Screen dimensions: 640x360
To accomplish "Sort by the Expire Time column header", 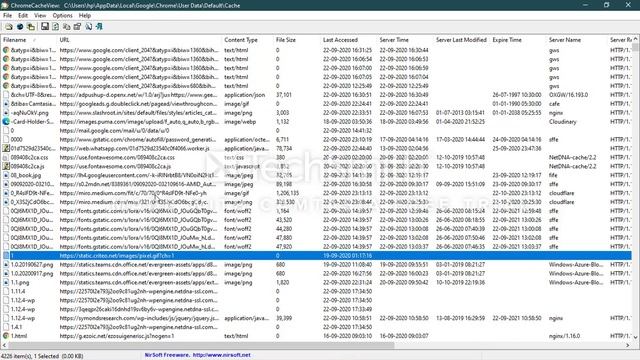I will coord(518,40).
